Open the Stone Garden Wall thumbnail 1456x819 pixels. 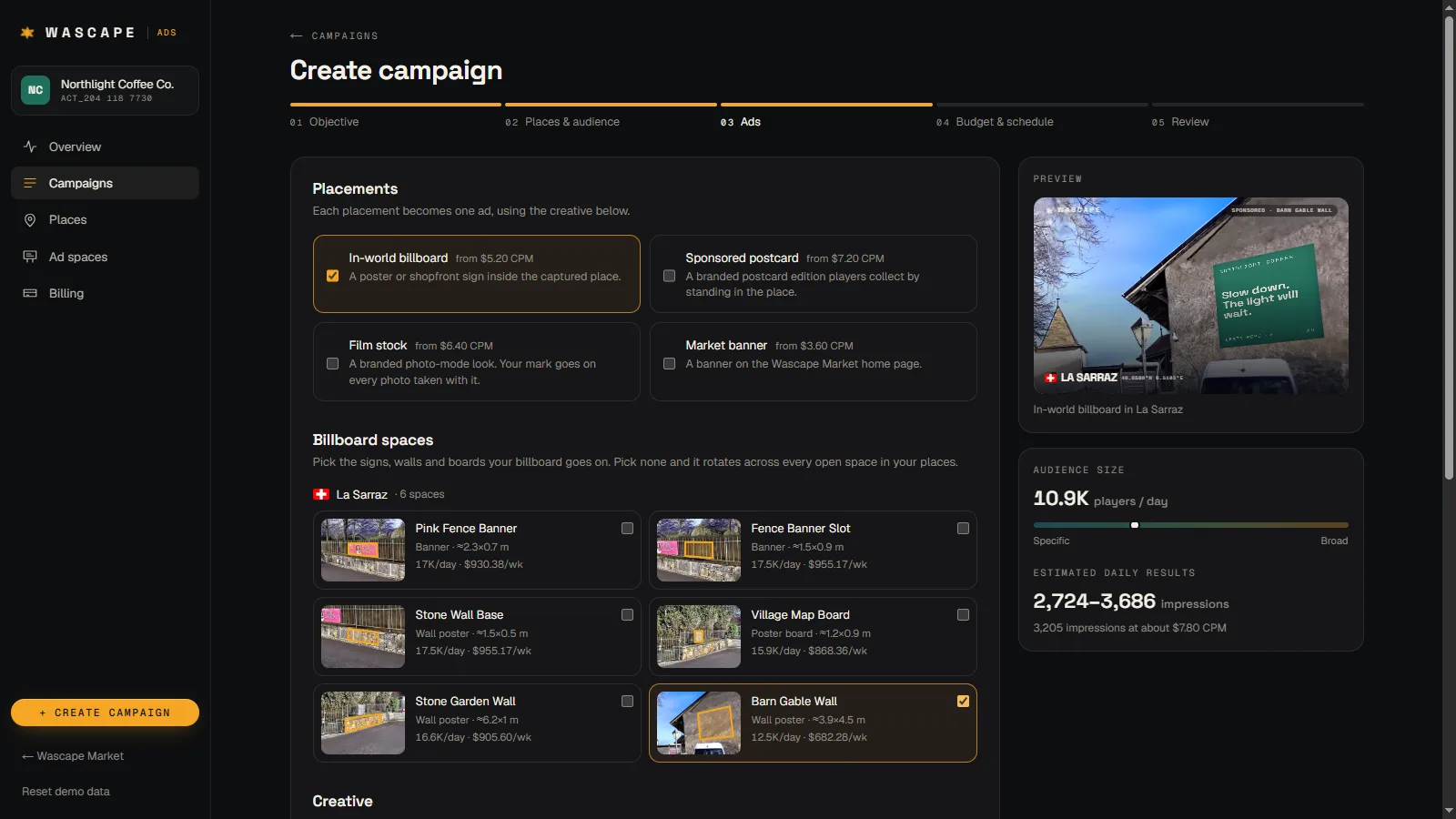[363, 723]
